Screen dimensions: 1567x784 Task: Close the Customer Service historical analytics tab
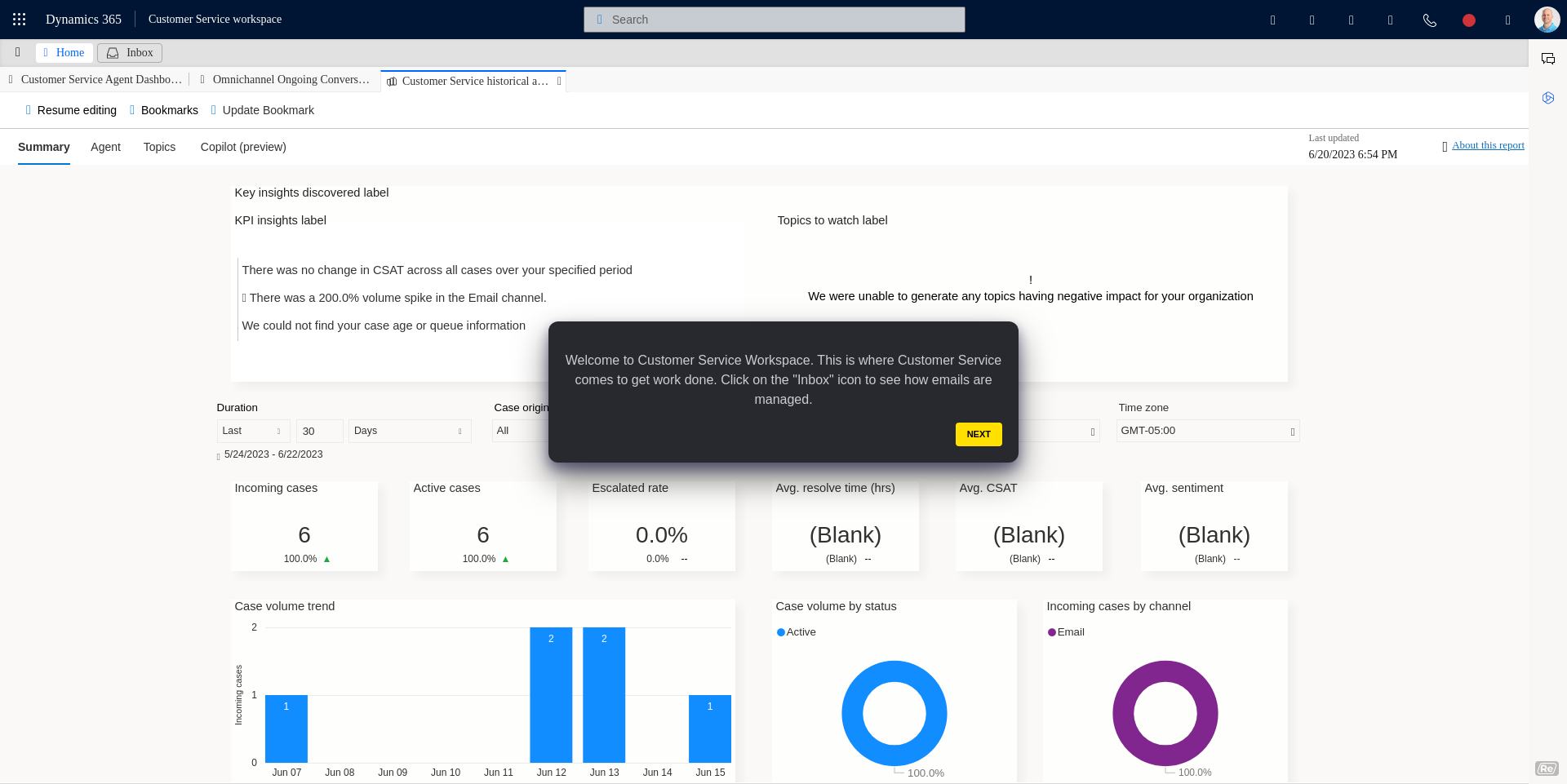click(559, 81)
